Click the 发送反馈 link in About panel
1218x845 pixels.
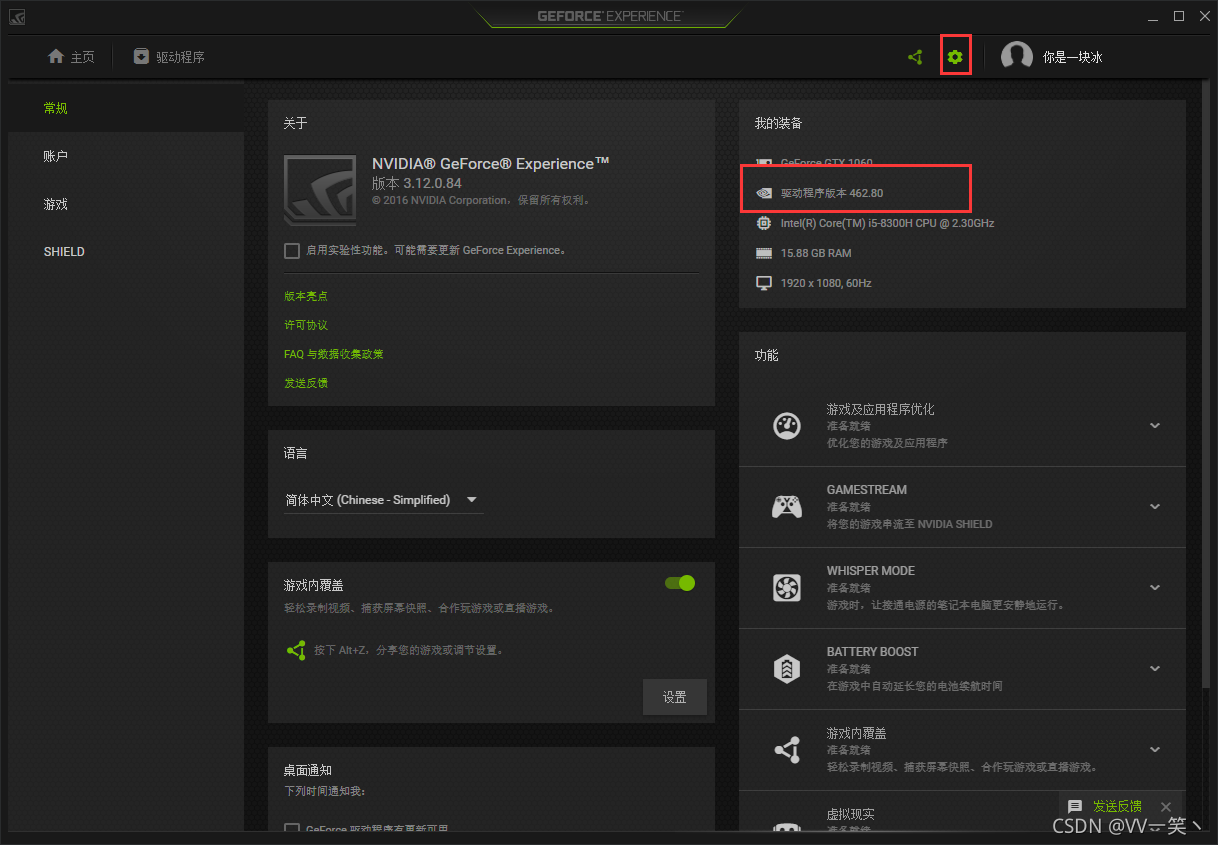(306, 383)
